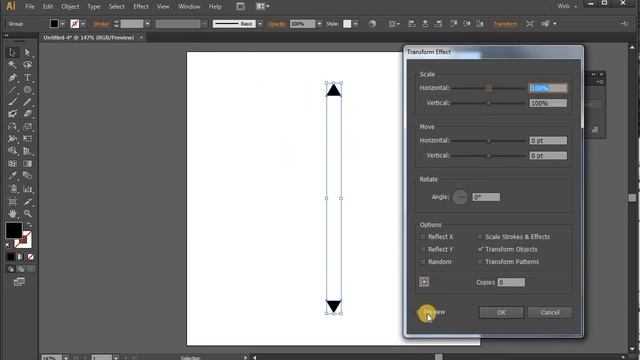Open the Select menu
640x360 pixels.
click(x=116, y=7)
